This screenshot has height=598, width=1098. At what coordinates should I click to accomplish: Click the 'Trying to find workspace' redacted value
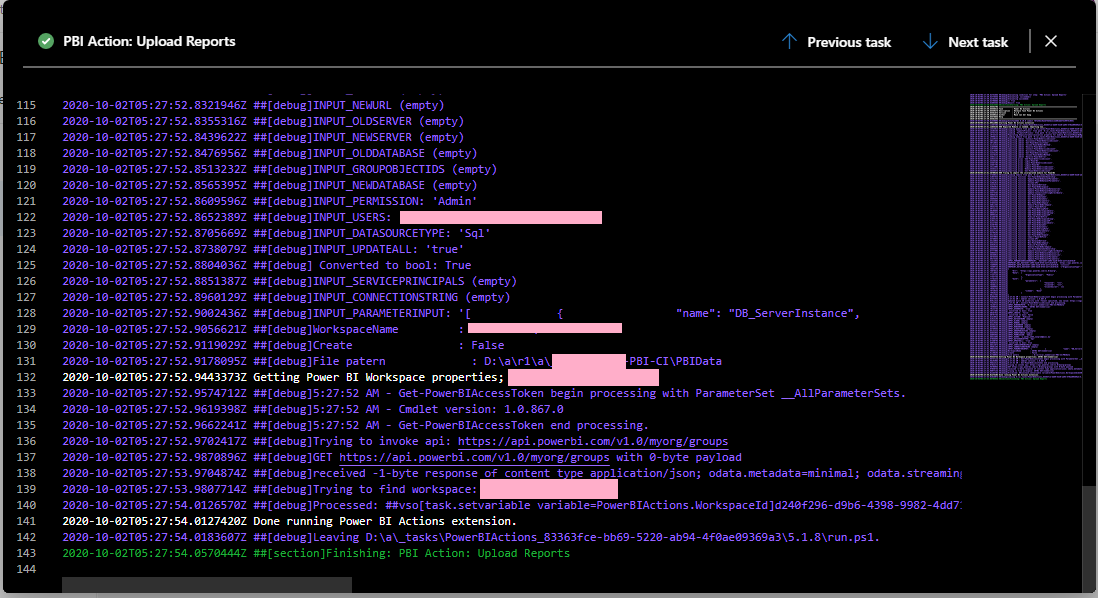(550, 489)
